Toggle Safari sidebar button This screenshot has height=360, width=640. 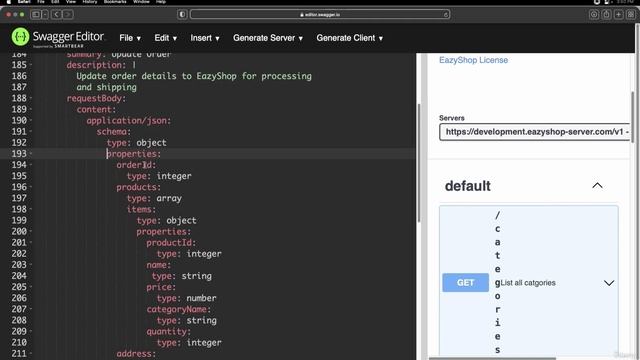pyautogui.click(x=36, y=15)
